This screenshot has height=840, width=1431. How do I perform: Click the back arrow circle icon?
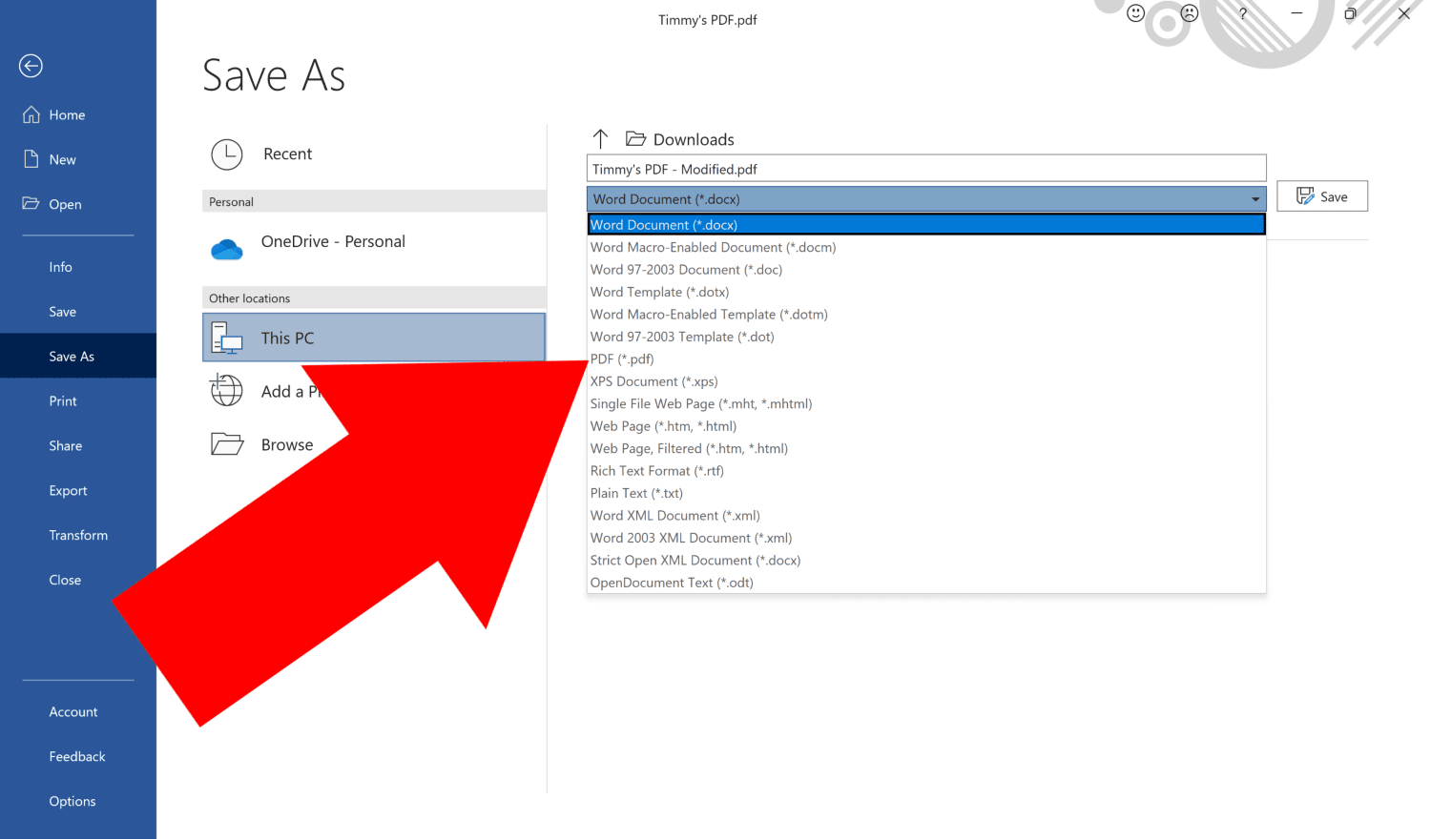click(x=31, y=66)
